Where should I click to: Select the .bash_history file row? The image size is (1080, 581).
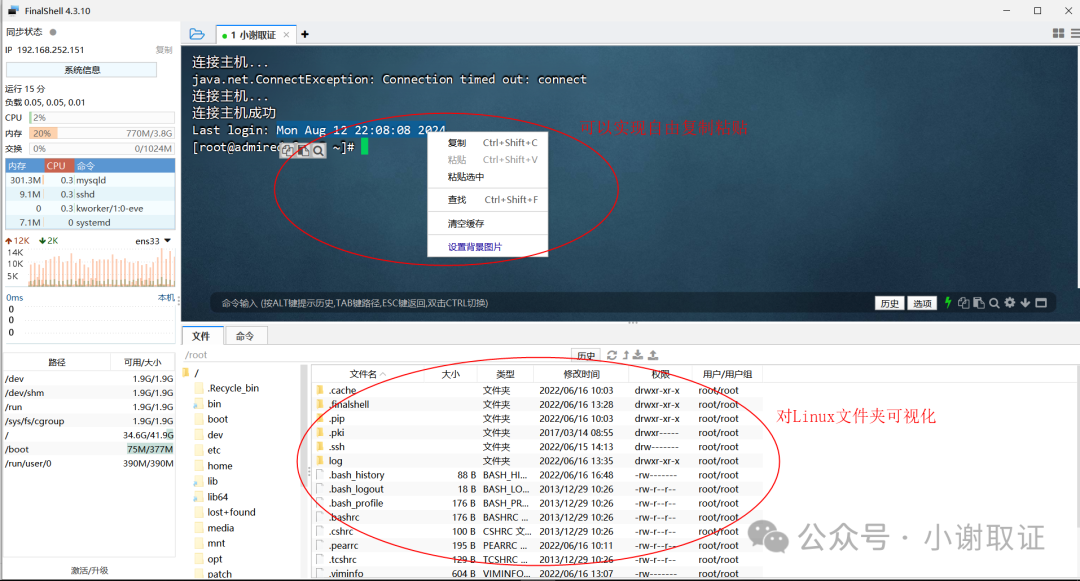pos(537,475)
